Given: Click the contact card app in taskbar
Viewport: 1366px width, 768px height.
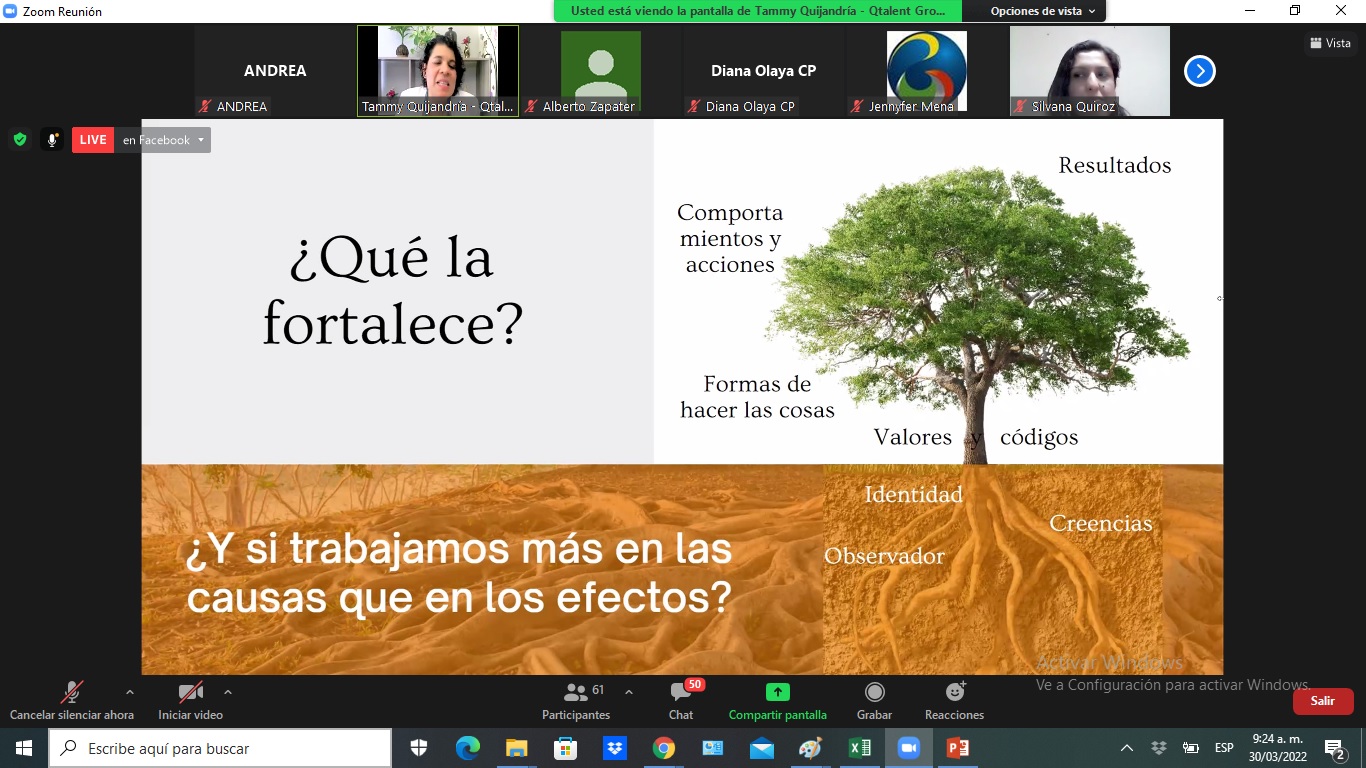Looking at the screenshot, I should pos(712,748).
